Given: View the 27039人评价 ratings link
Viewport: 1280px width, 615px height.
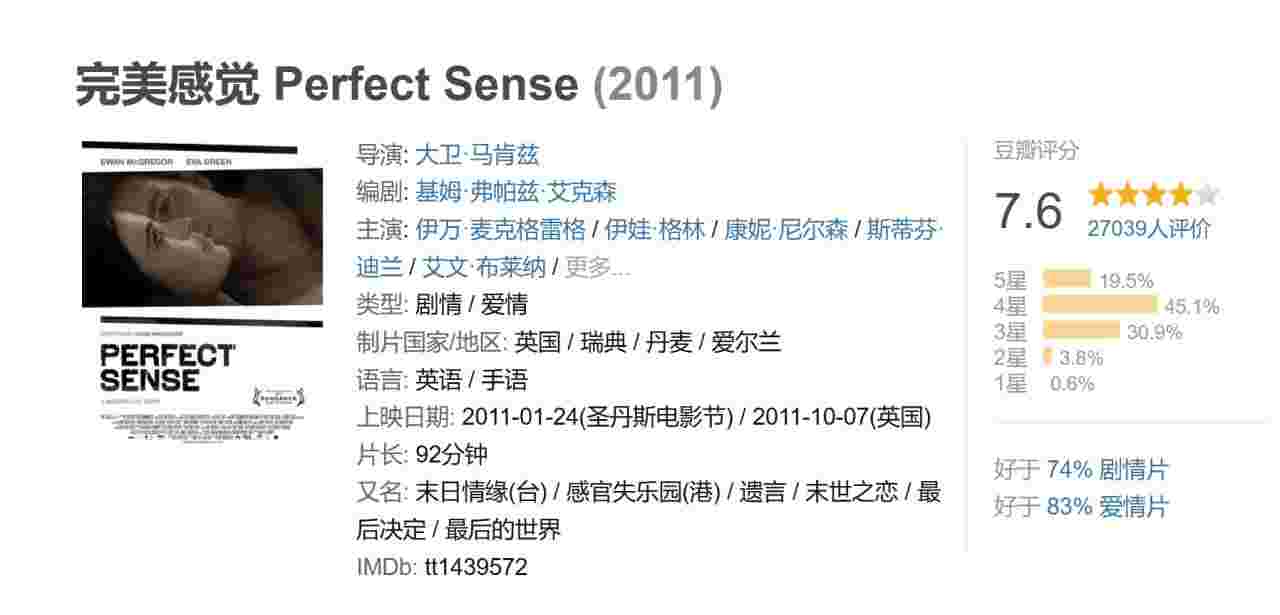Looking at the screenshot, I should (x=1149, y=229).
